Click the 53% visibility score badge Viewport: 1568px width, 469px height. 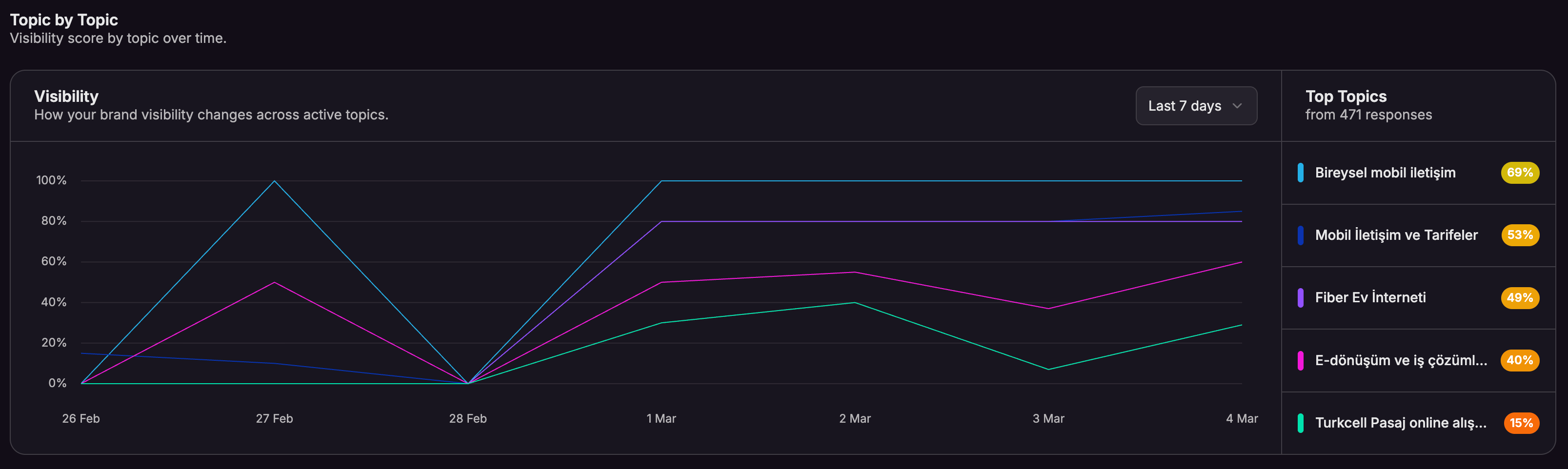[x=1519, y=235]
